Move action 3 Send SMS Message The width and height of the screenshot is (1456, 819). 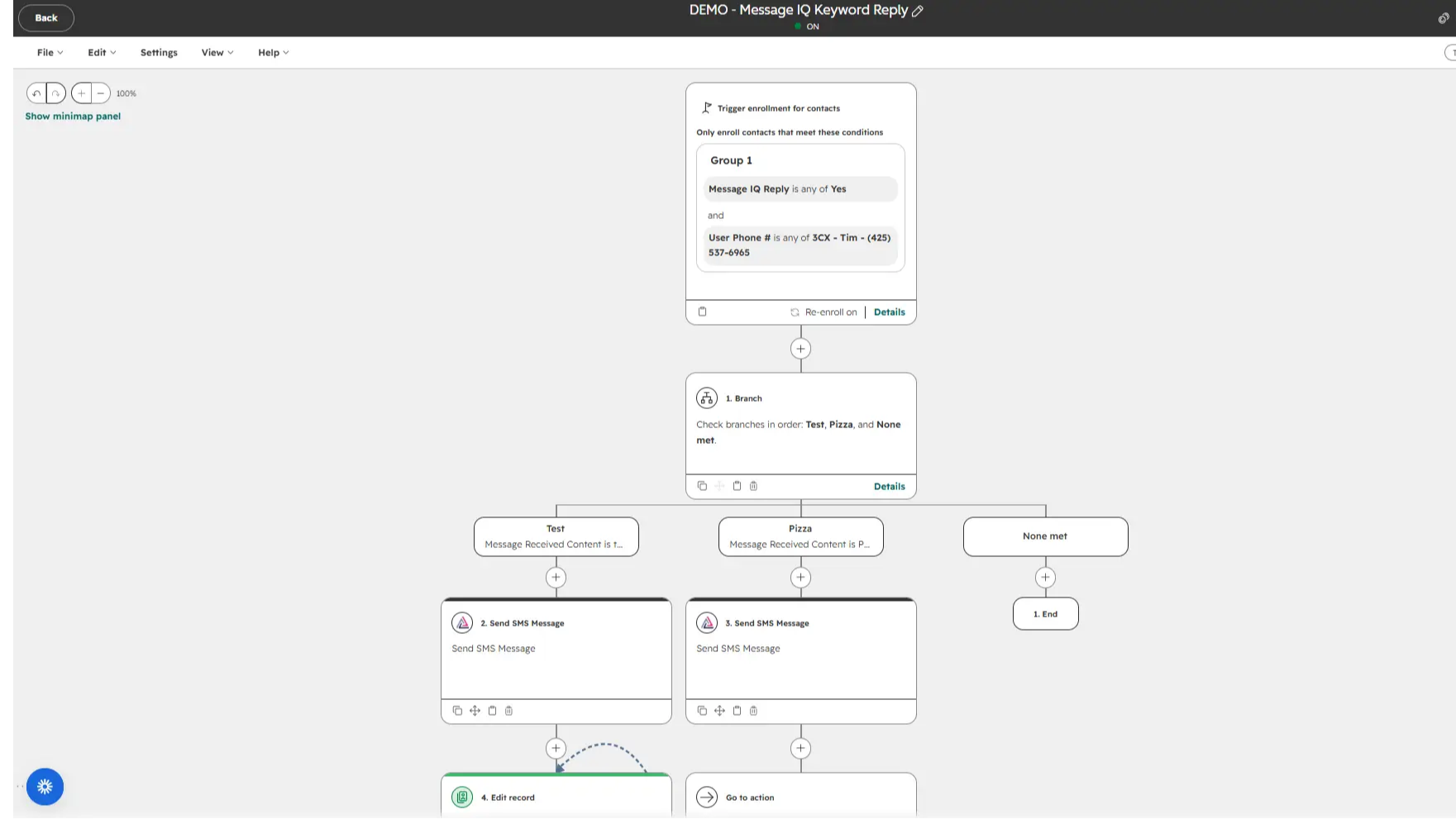[719, 711]
